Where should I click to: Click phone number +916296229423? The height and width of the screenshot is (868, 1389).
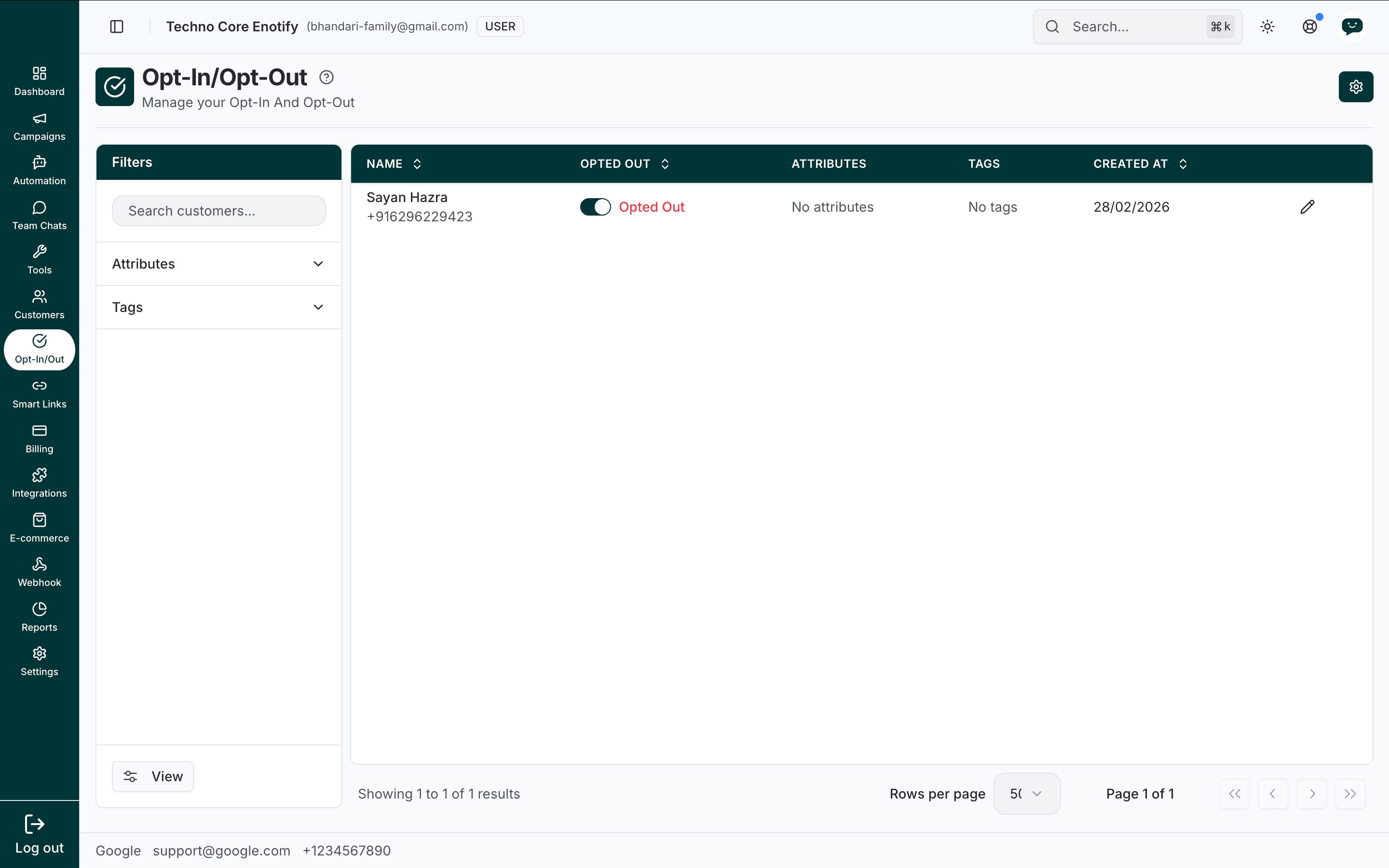420,217
